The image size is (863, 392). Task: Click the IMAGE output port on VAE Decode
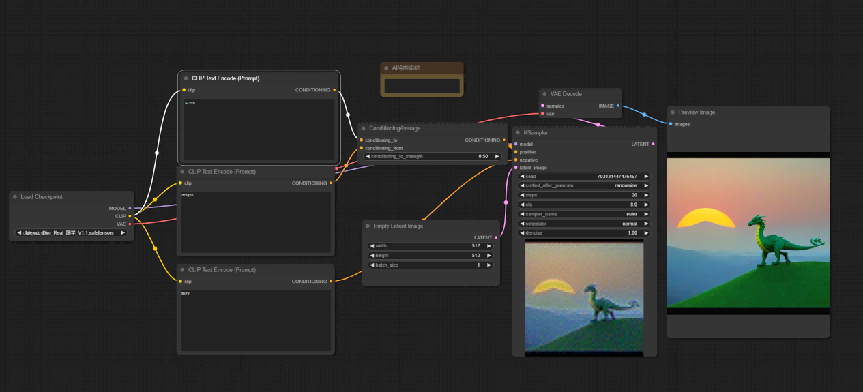click(x=618, y=105)
